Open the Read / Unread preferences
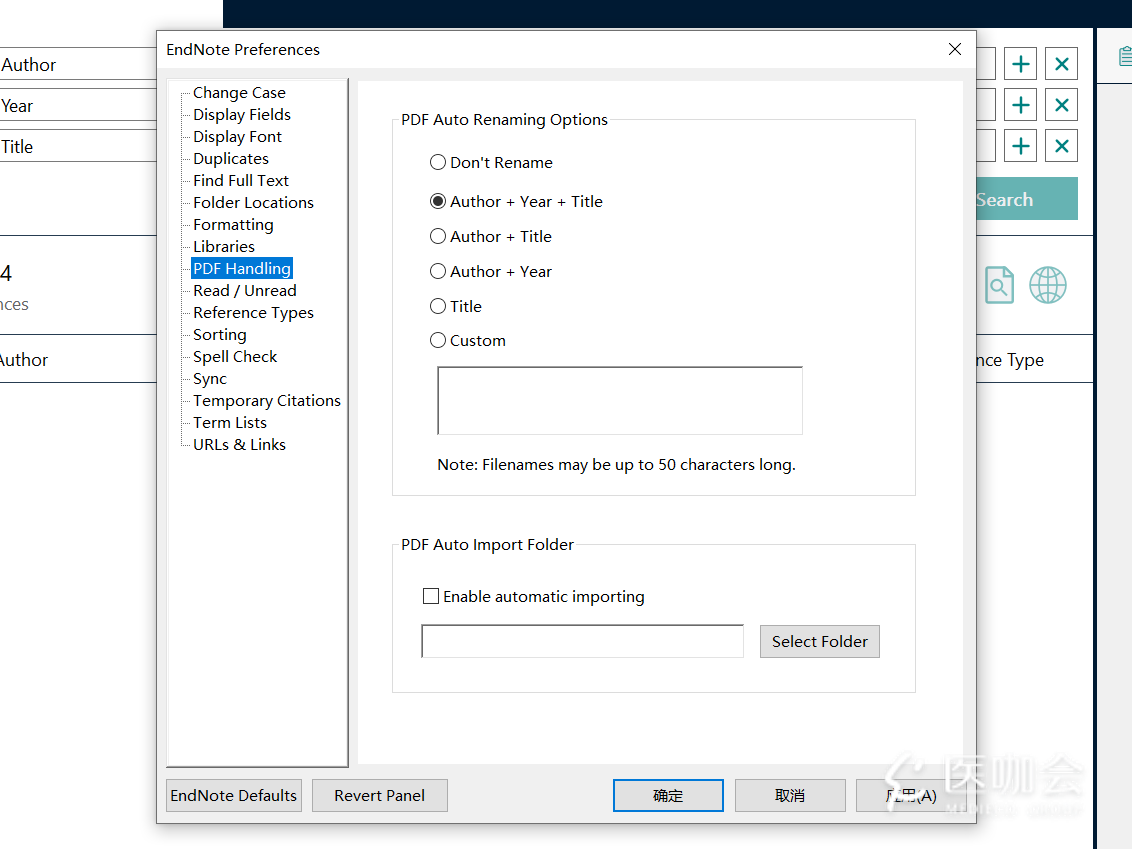This screenshot has width=1132, height=849. (245, 291)
